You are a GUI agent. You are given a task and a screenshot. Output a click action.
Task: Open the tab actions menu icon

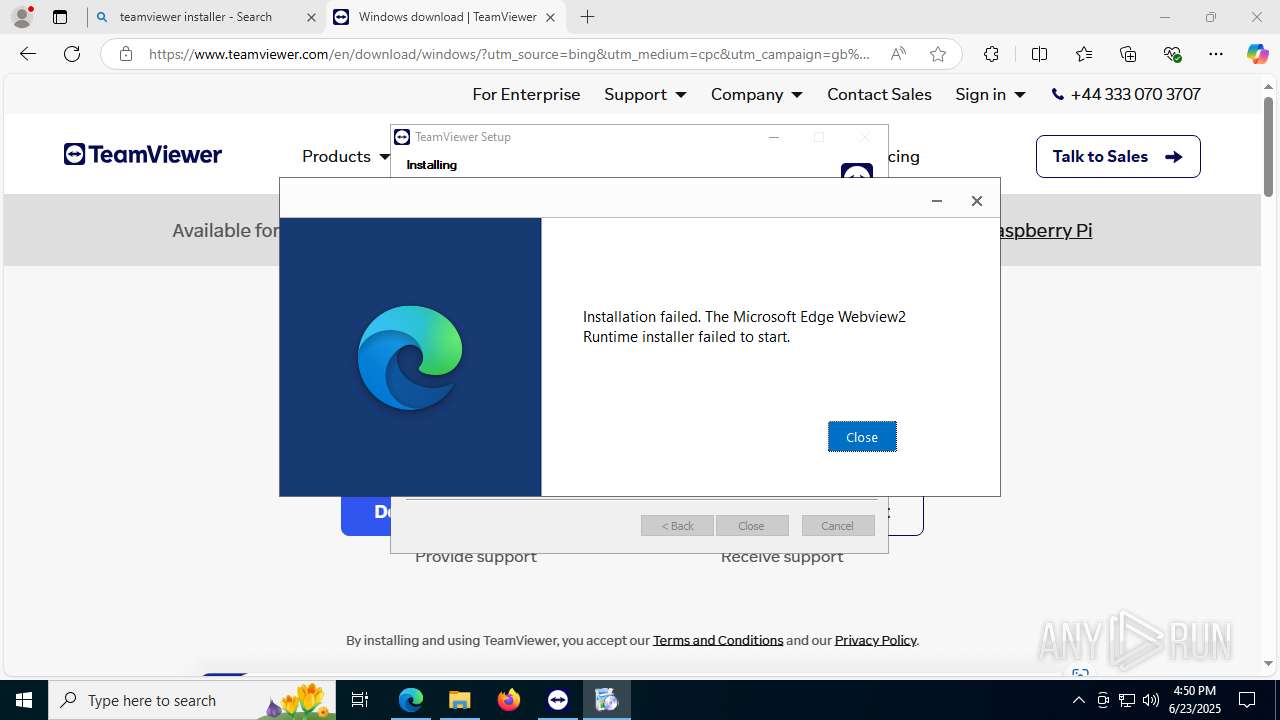[x=60, y=17]
